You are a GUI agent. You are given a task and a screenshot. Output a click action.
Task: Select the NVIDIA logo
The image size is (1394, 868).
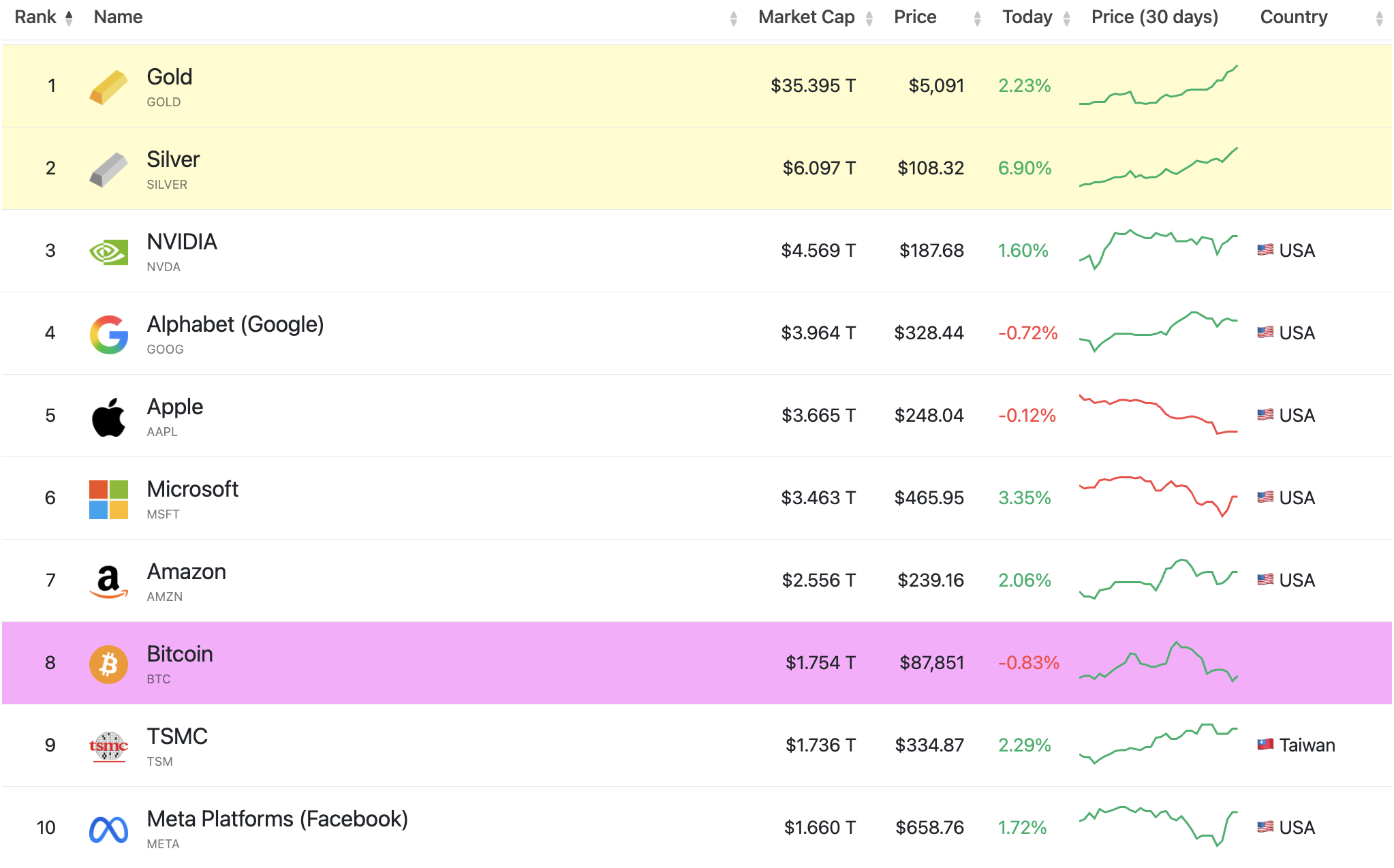(x=109, y=251)
